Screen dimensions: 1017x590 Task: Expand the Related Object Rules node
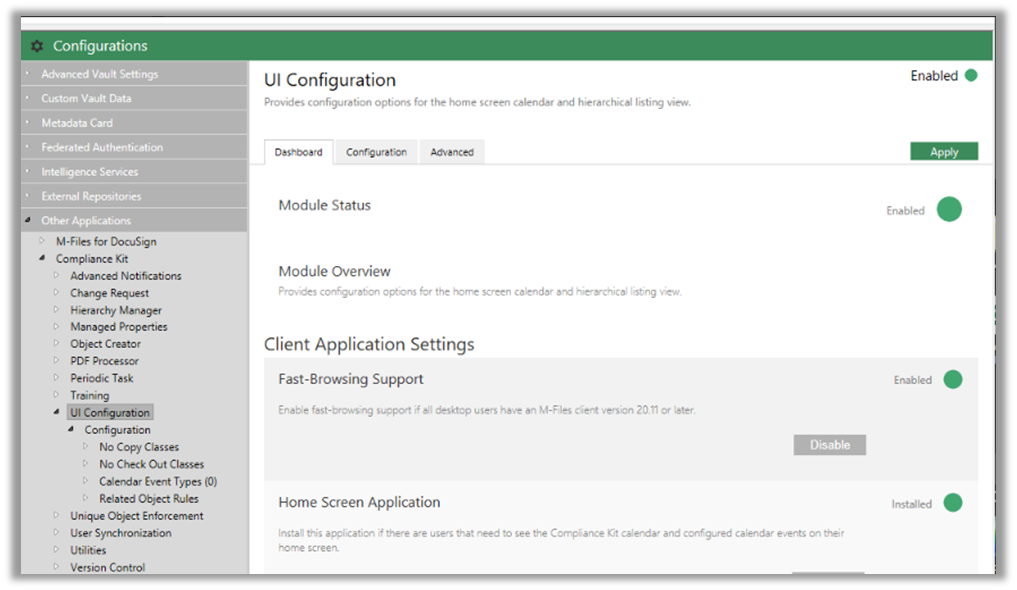point(85,498)
